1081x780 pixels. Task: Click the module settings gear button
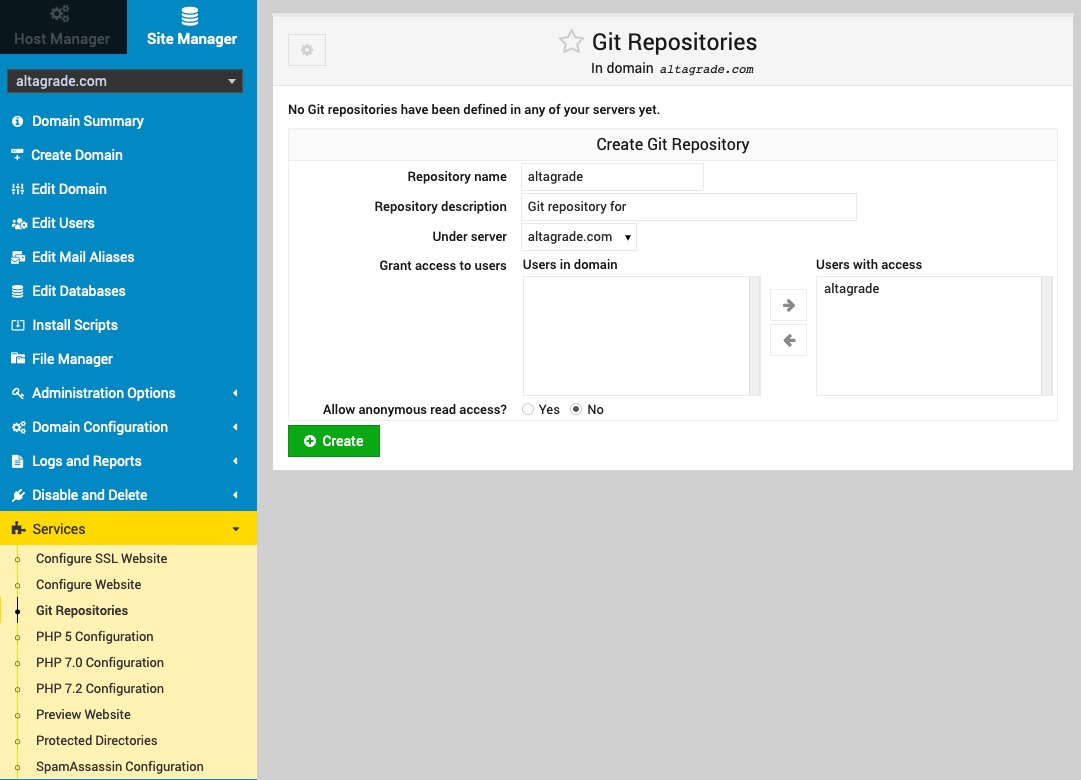[x=307, y=50]
